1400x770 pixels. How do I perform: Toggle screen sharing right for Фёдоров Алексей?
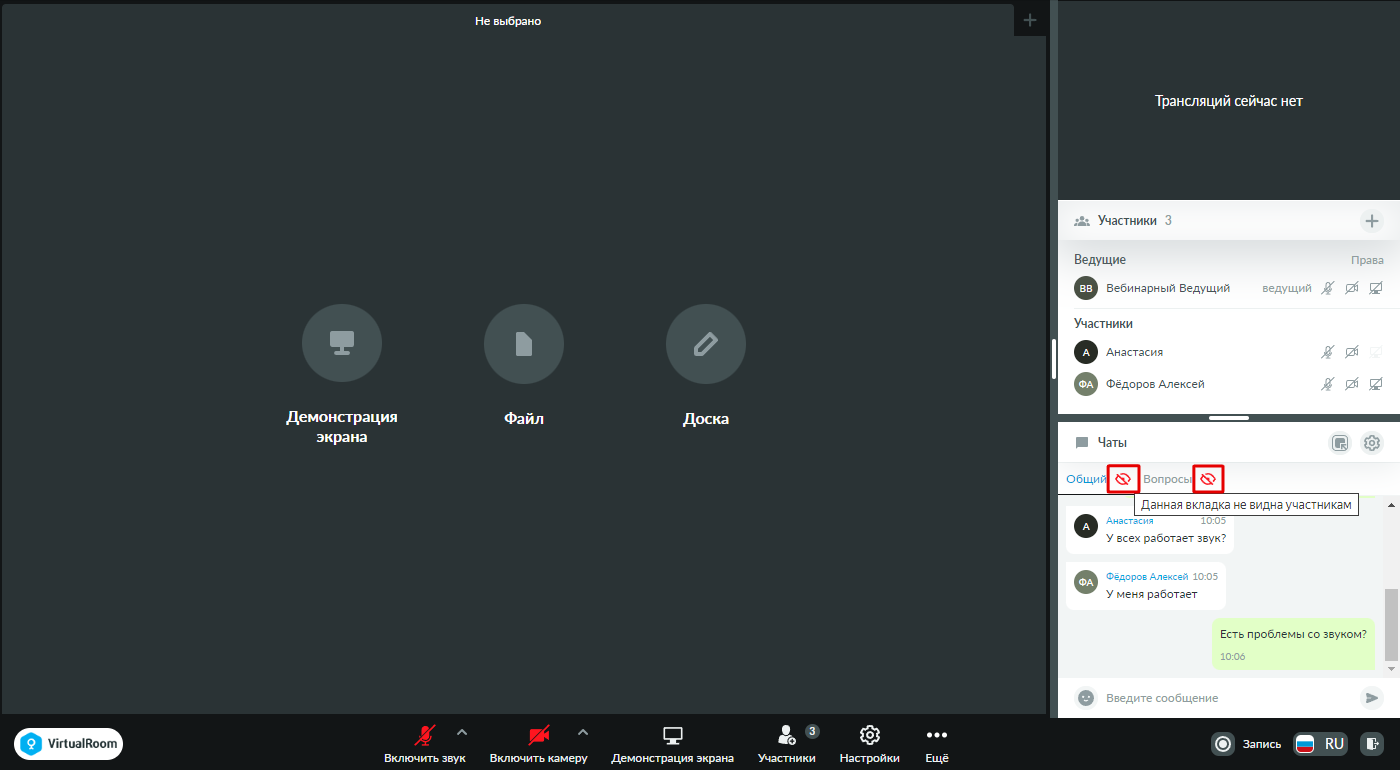[x=1376, y=384]
